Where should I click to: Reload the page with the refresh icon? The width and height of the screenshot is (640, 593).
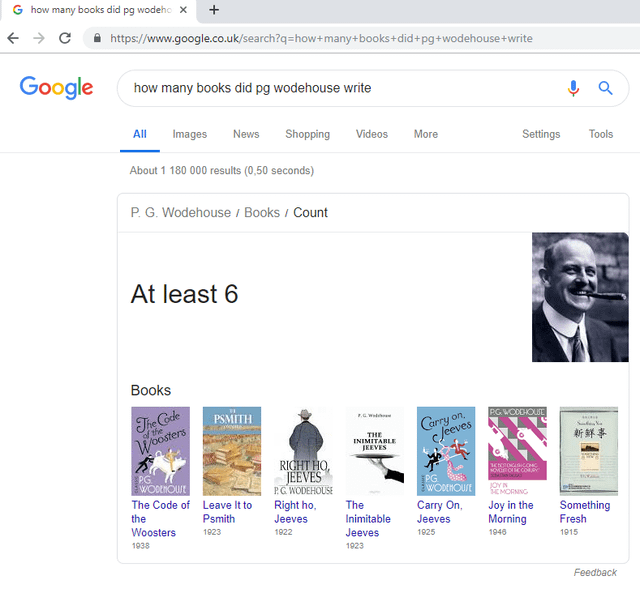point(65,38)
